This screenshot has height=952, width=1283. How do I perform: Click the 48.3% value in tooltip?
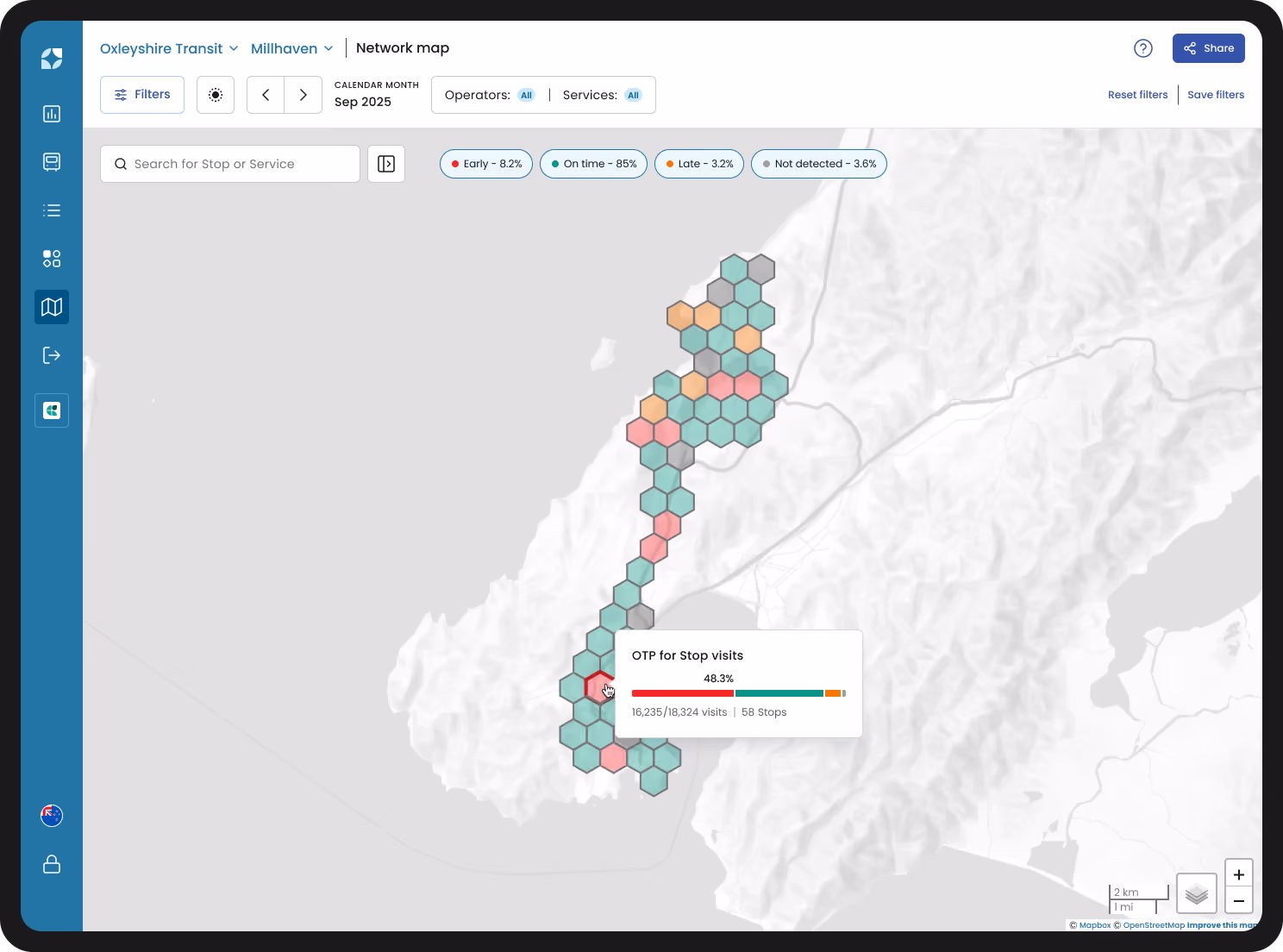click(x=718, y=679)
